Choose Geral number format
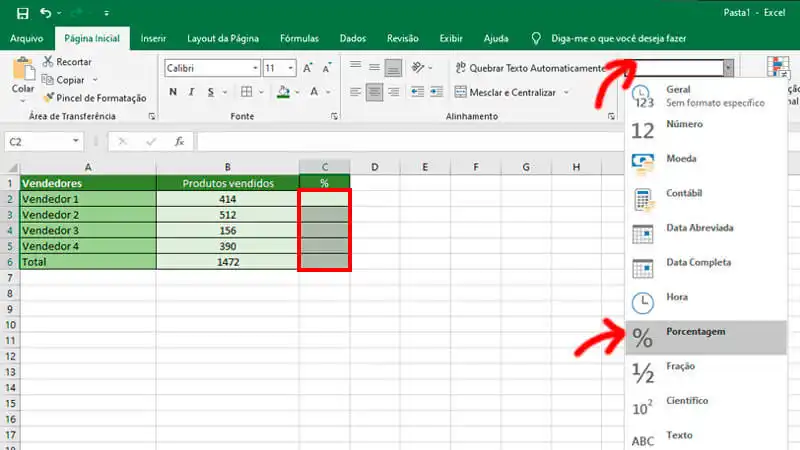This screenshot has width=800, height=450. (706, 96)
